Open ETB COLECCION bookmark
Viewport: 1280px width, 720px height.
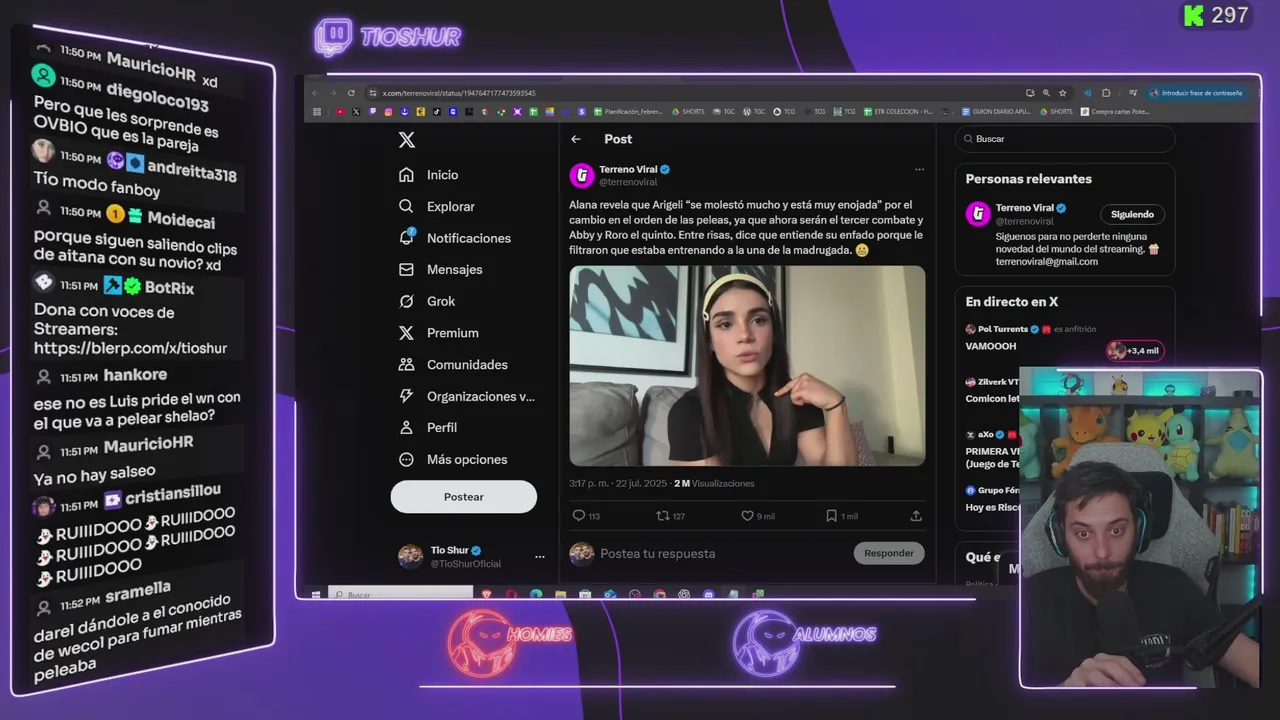click(897, 112)
